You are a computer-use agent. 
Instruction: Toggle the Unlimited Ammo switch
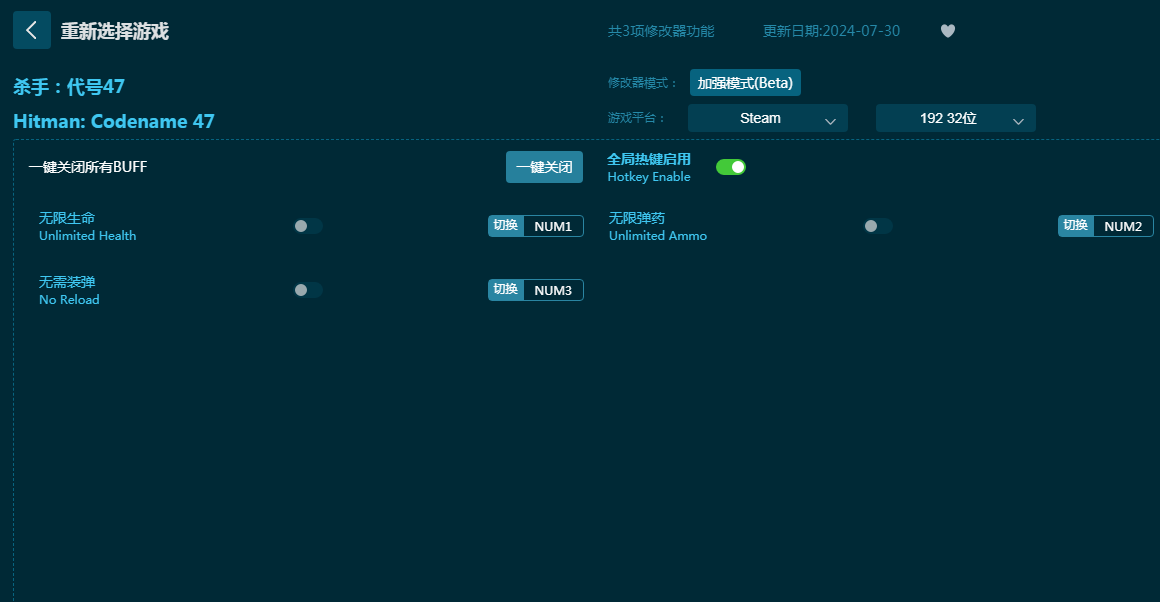[878, 226]
